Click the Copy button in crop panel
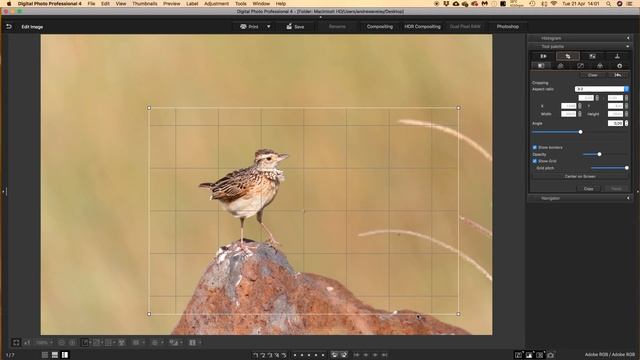Viewport: 640px width, 360px height. [x=589, y=189]
